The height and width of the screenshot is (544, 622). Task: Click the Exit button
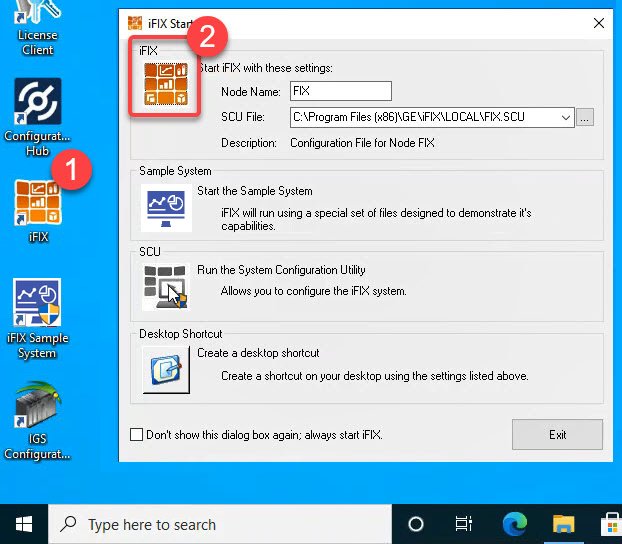click(x=557, y=434)
